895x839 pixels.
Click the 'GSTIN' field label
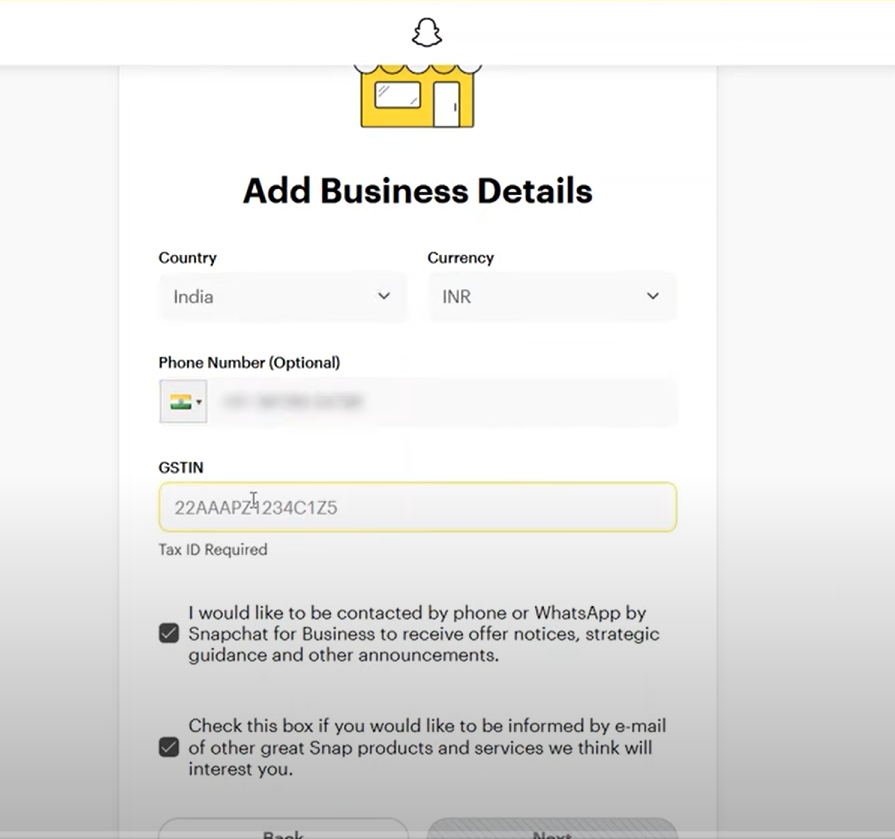click(x=181, y=468)
